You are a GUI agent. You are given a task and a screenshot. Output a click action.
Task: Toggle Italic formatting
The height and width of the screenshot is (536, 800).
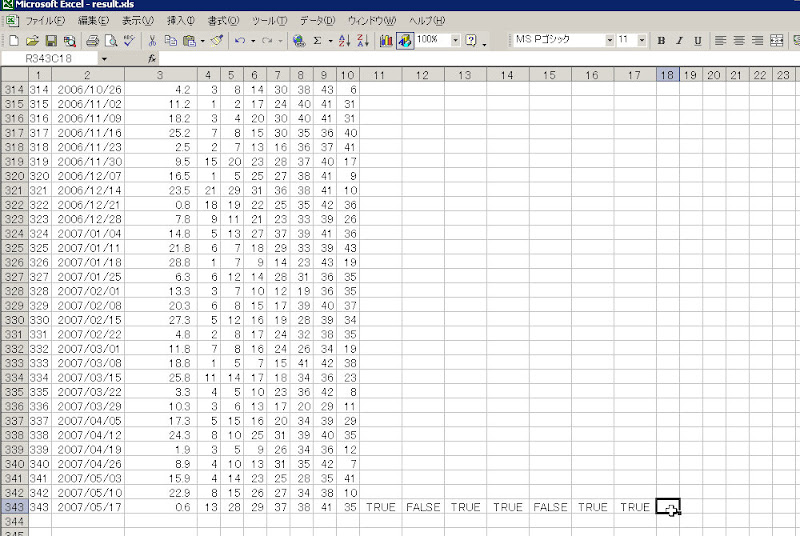pyautogui.click(x=680, y=40)
